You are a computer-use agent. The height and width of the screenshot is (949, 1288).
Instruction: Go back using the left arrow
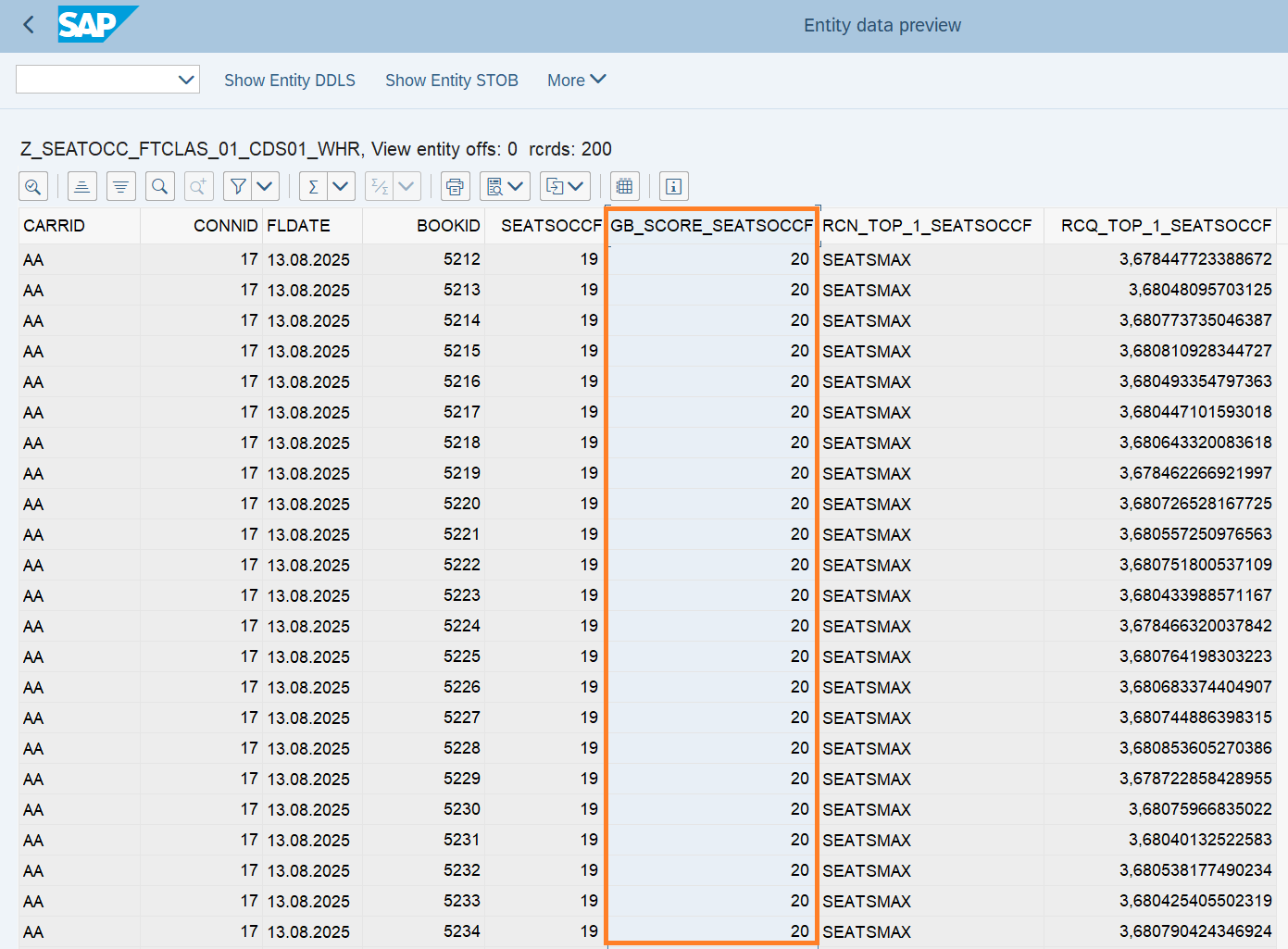29,25
